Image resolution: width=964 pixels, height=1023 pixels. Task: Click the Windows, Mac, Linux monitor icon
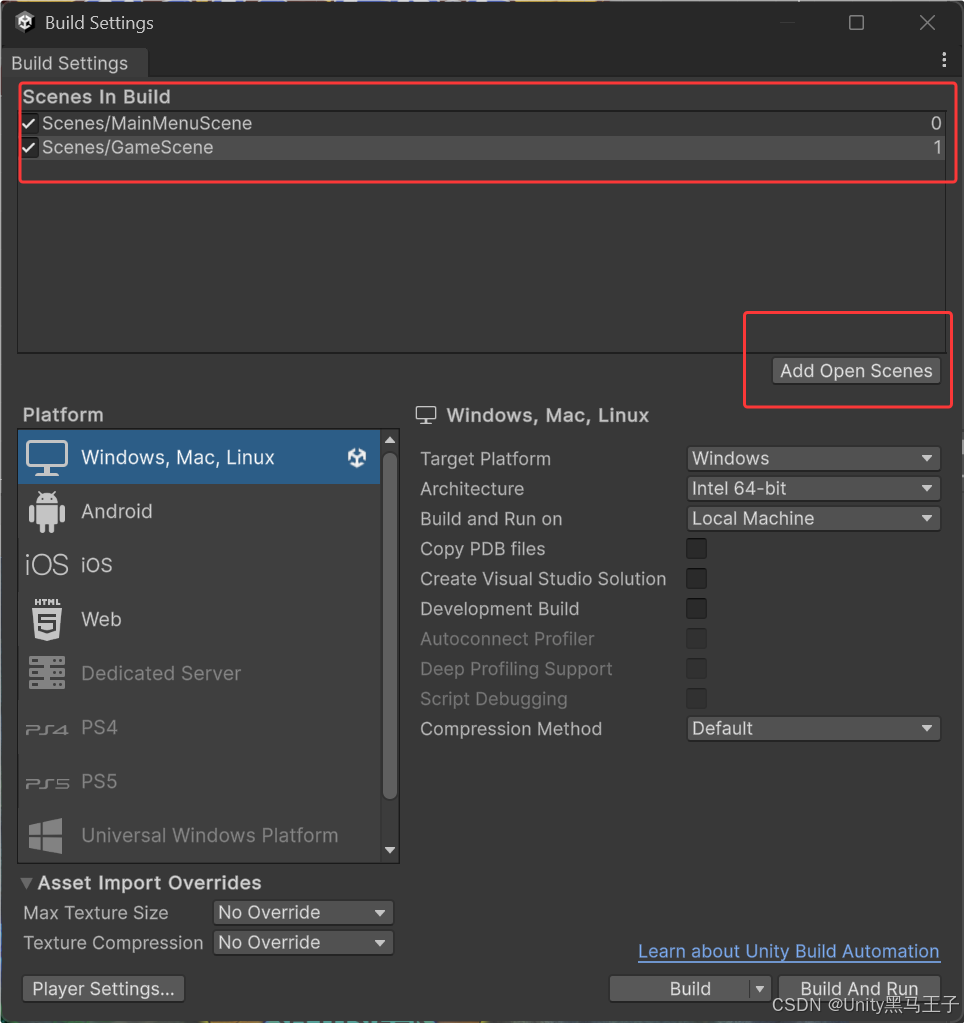[47, 457]
